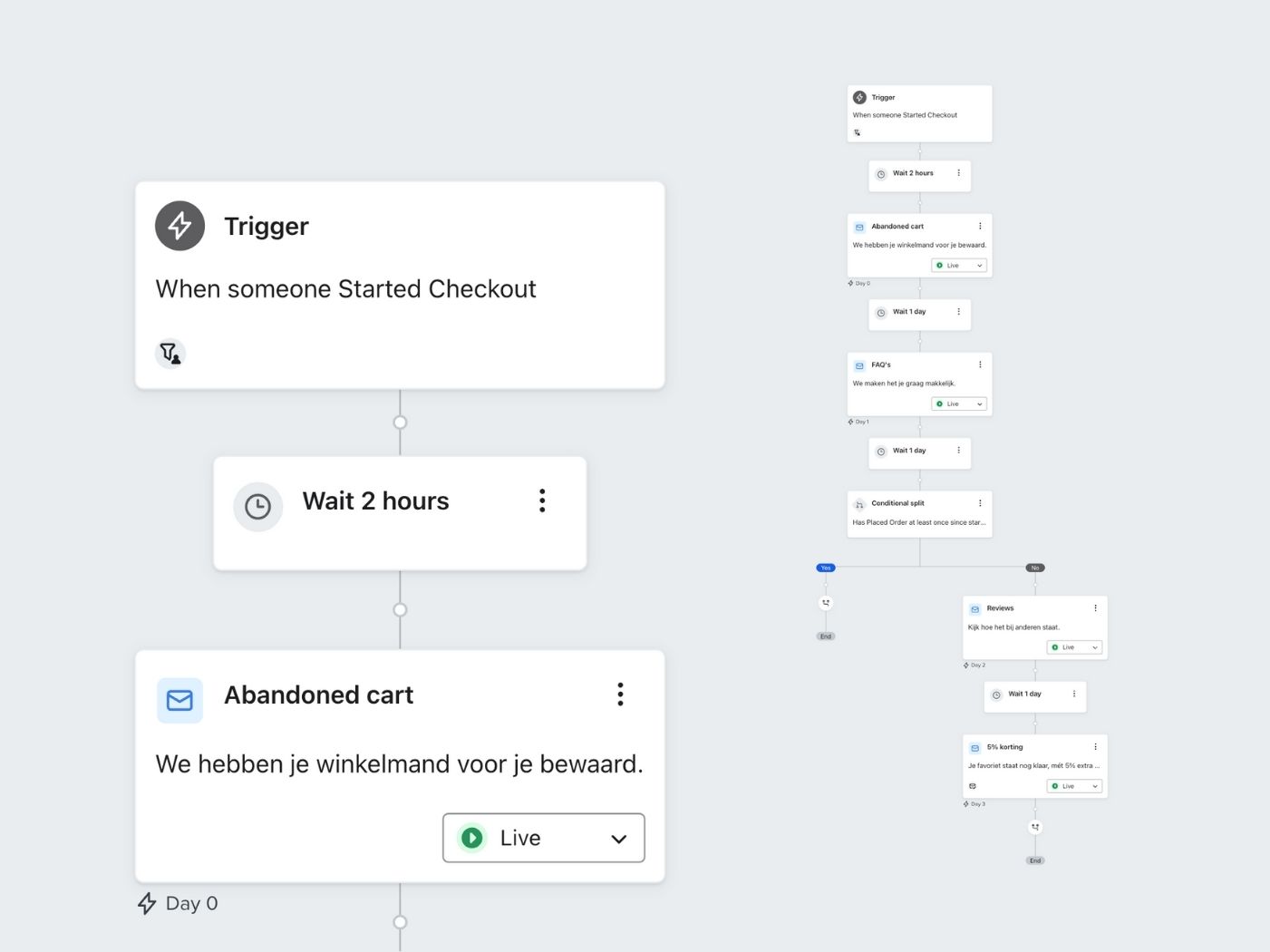
Task: Click the clock icon on large Wait 2 hours card
Action: coord(257,507)
